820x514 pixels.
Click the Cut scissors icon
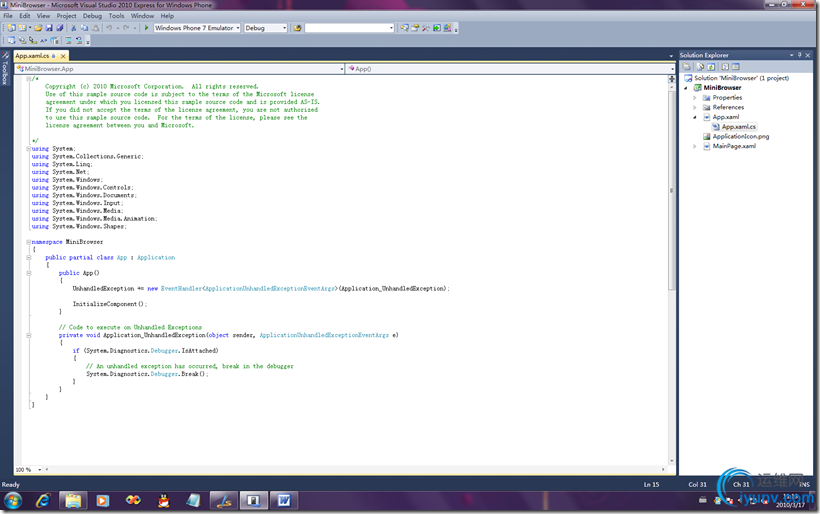pos(73,28)
